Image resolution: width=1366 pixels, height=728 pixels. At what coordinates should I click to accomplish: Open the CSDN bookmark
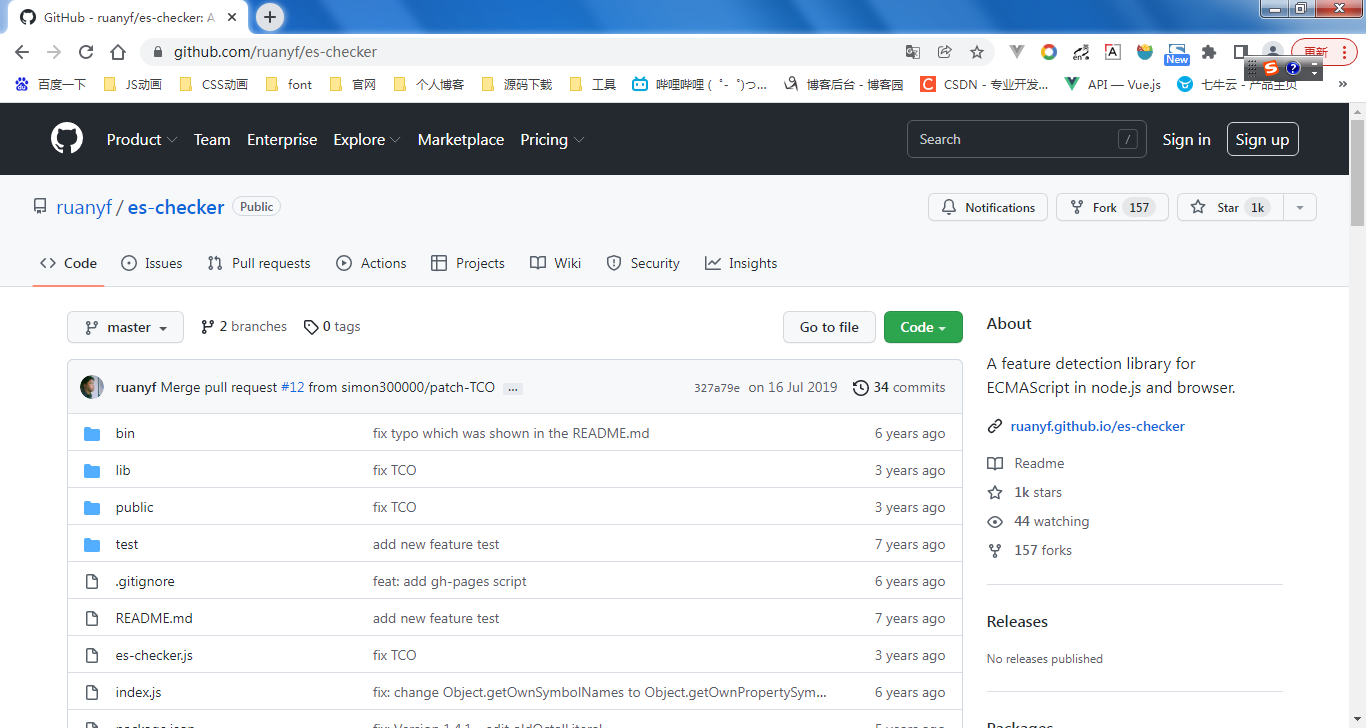984,84
